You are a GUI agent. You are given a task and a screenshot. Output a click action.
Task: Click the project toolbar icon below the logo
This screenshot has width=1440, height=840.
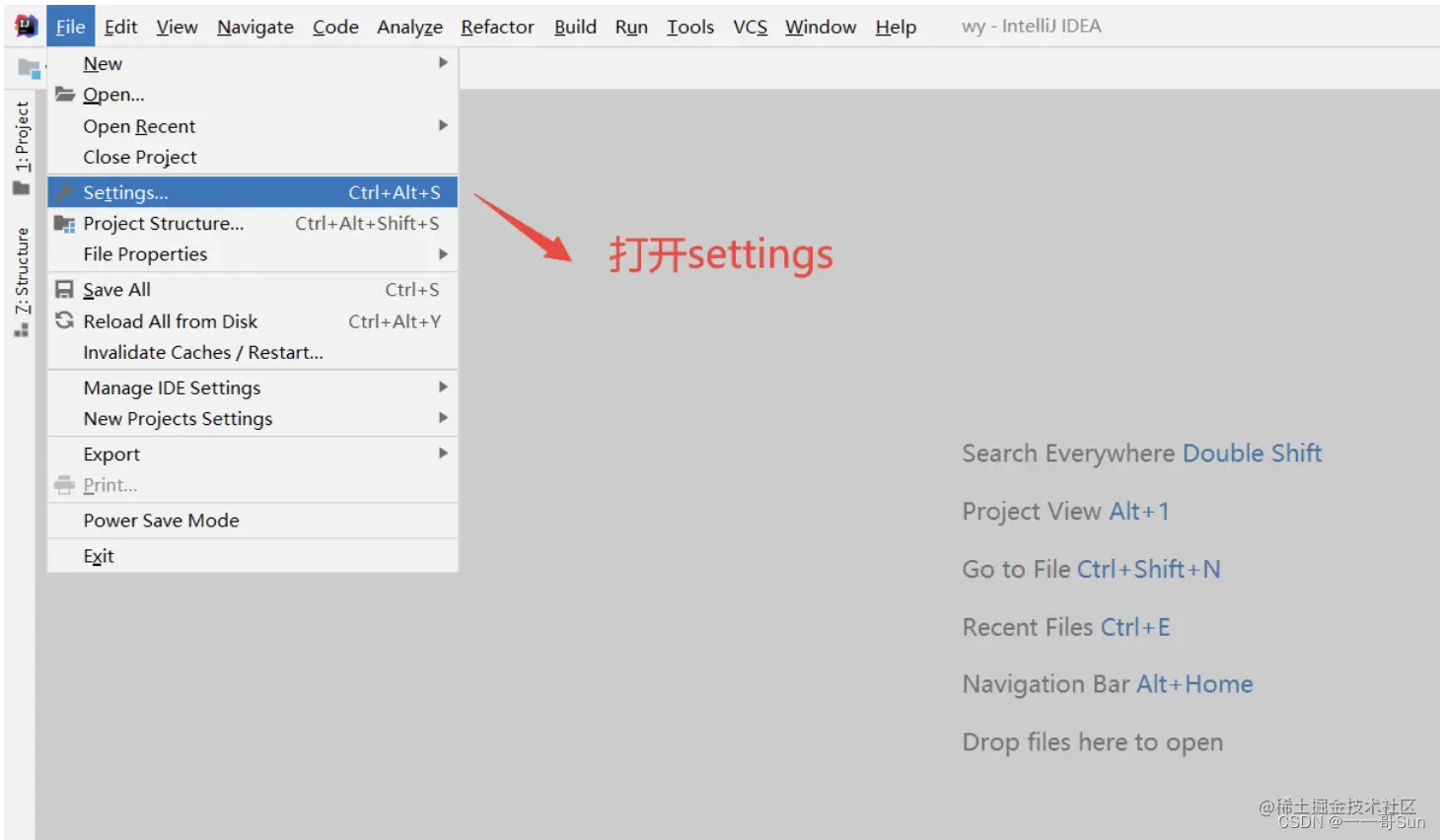[x=30, y=69]
